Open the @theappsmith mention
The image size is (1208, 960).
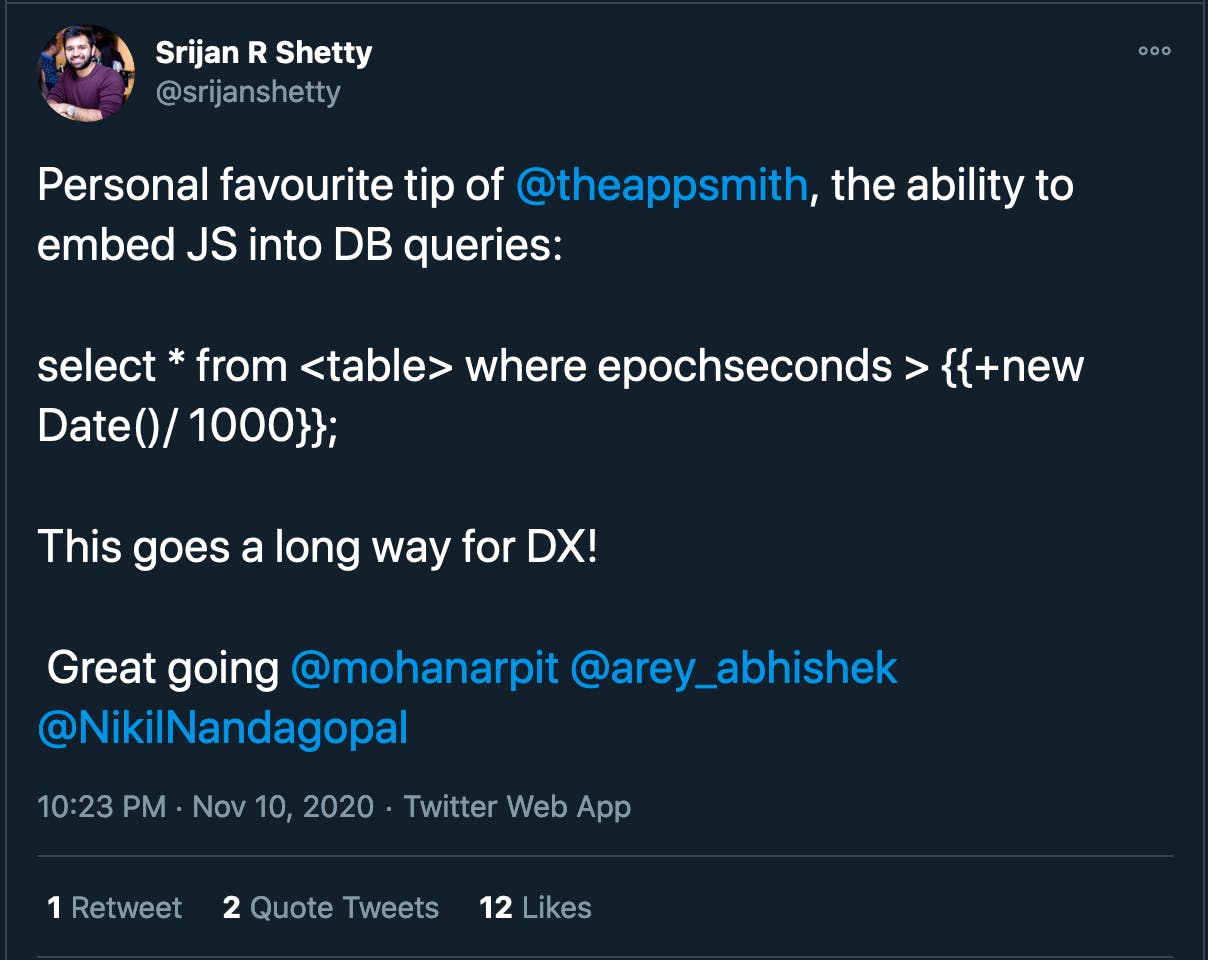661,186
